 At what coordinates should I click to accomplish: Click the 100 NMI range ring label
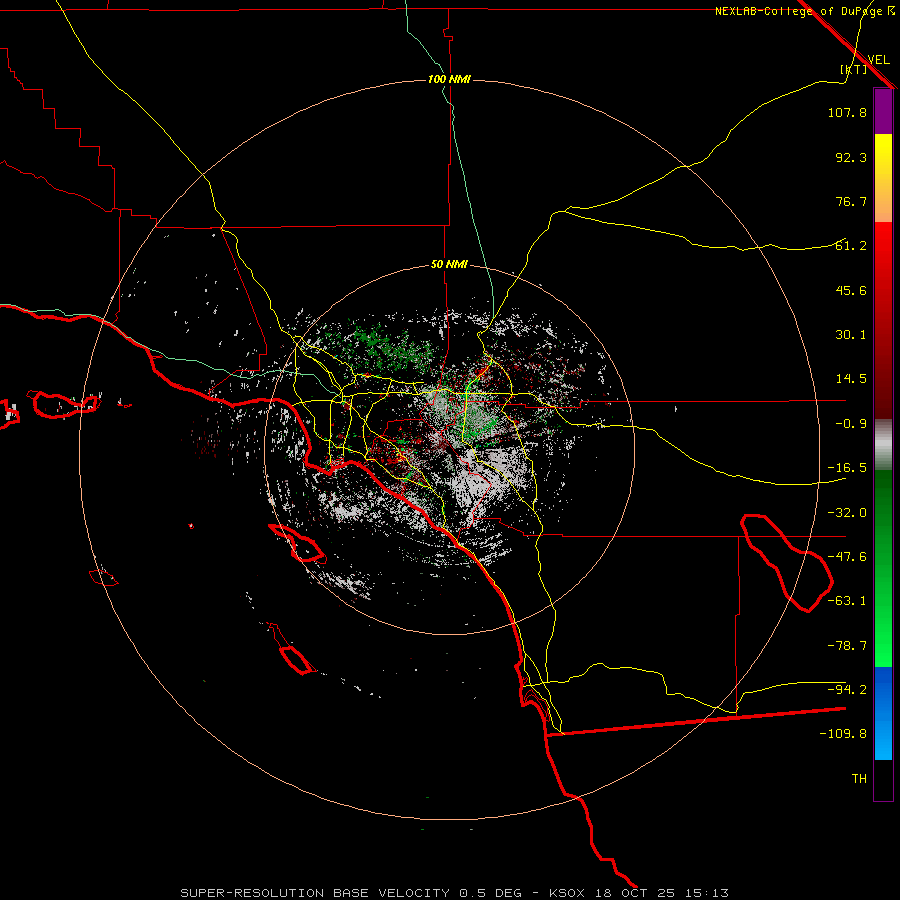[x=449, y=79]
